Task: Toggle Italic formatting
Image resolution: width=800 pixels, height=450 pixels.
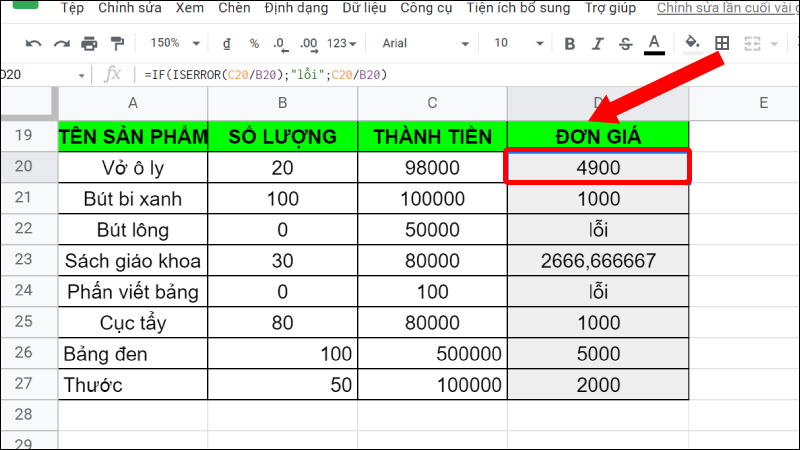Action: (x=598, y=44)
